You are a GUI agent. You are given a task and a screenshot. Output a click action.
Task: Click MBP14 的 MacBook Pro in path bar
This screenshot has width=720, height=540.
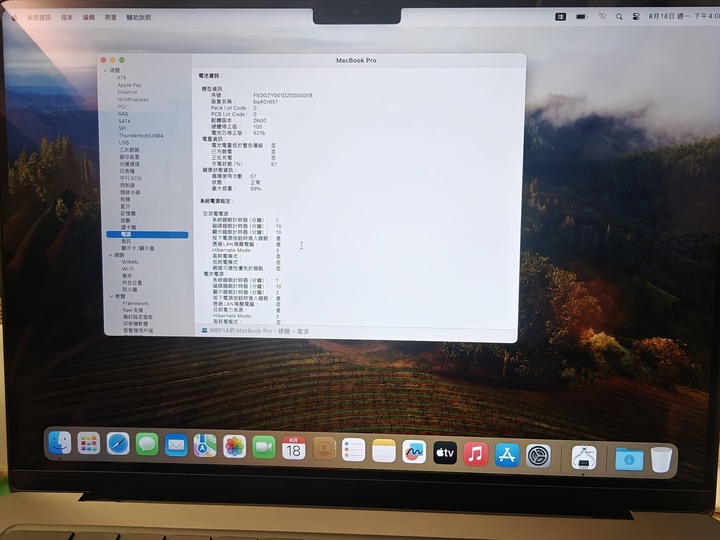(x=241, y=331)
